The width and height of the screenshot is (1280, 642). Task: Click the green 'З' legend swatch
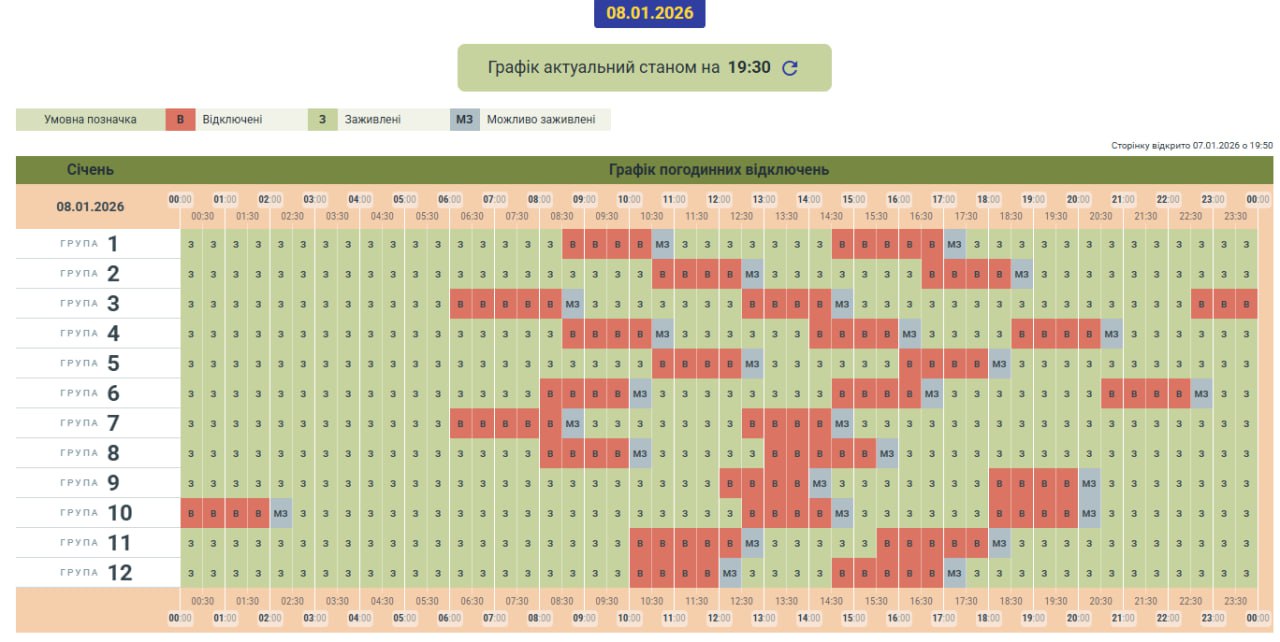(322, 120)
